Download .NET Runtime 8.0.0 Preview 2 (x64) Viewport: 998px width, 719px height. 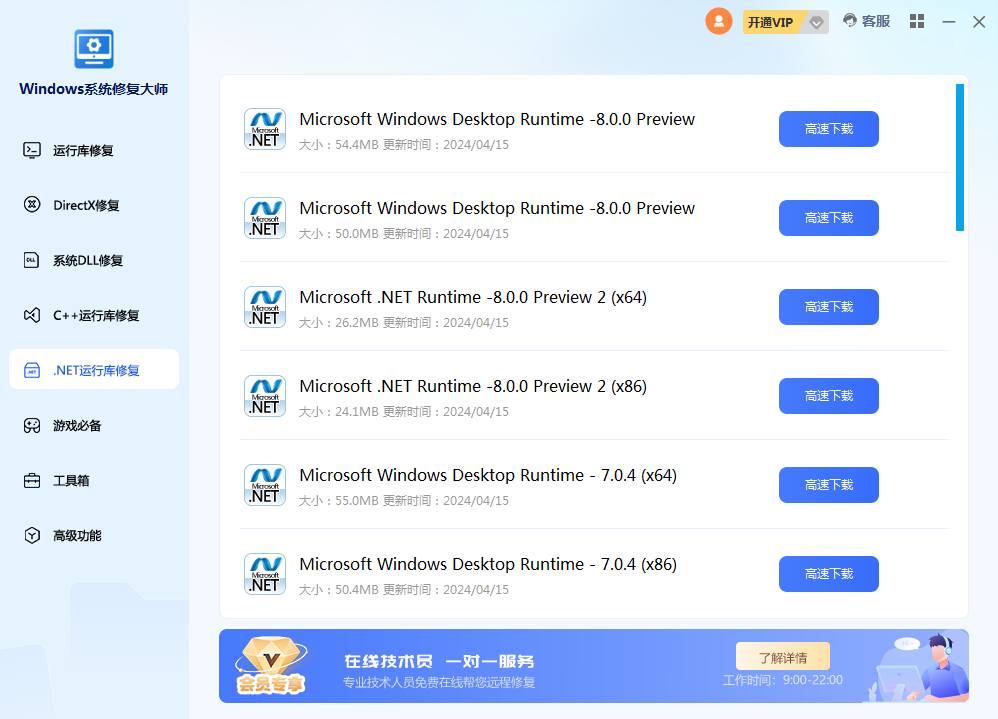click(x=828, y=307)
